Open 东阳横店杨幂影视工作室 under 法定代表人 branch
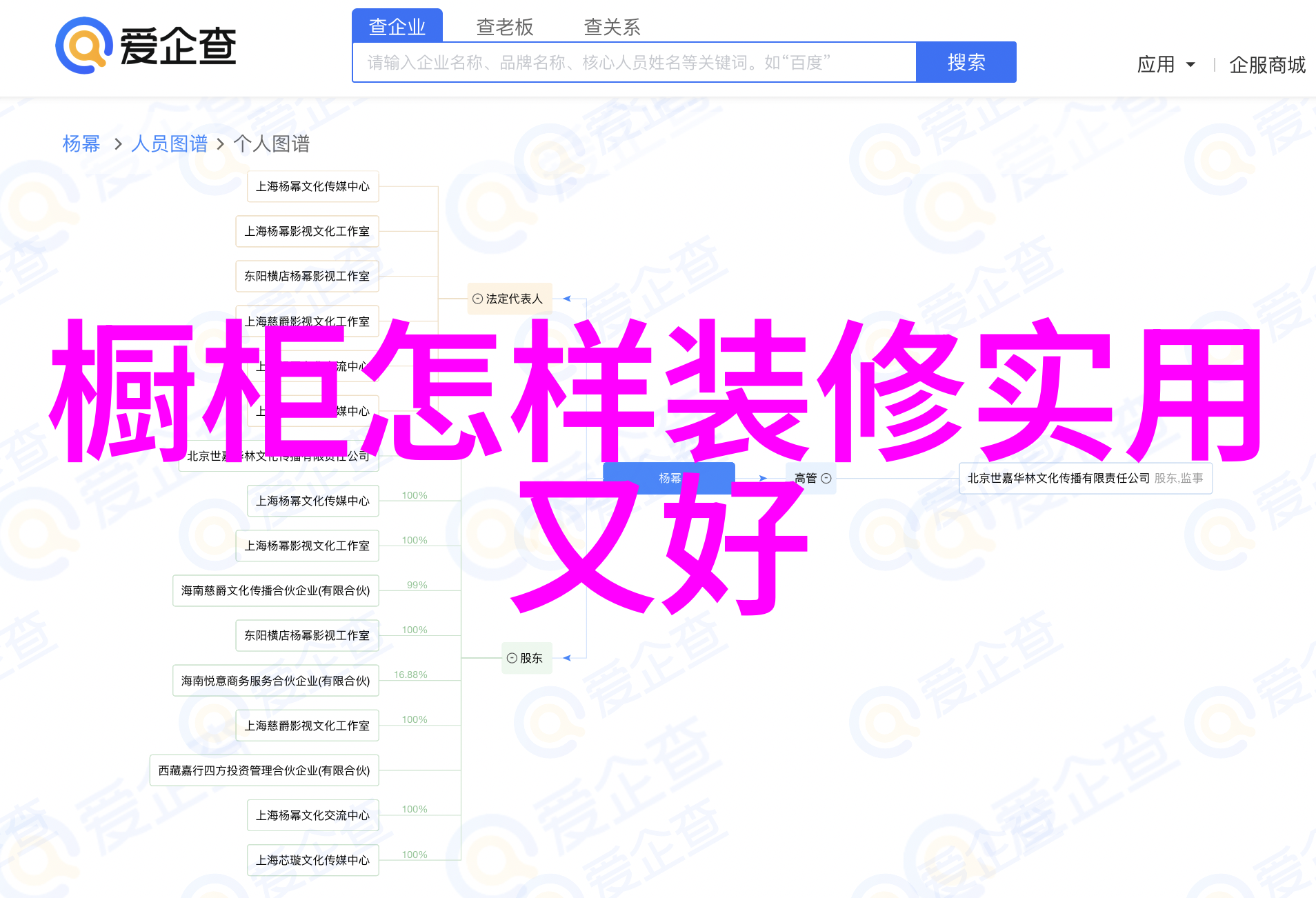This screenshot has width=1316, height=898. tap(308, 276)
